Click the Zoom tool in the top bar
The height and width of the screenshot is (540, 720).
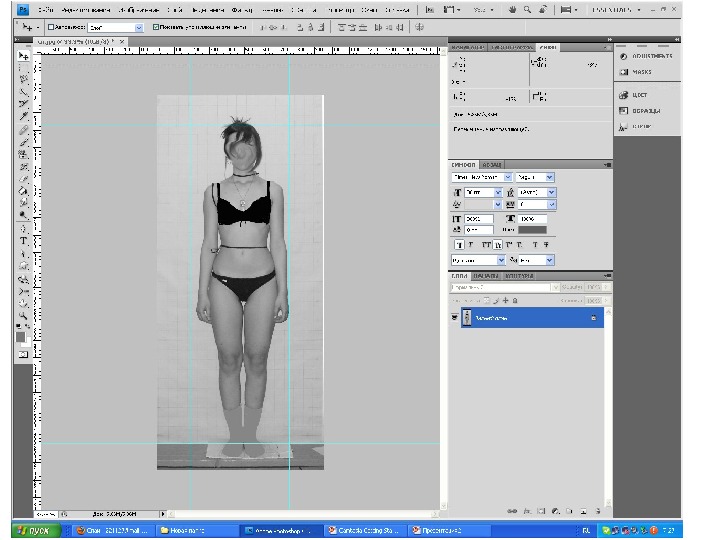[526, 9]
